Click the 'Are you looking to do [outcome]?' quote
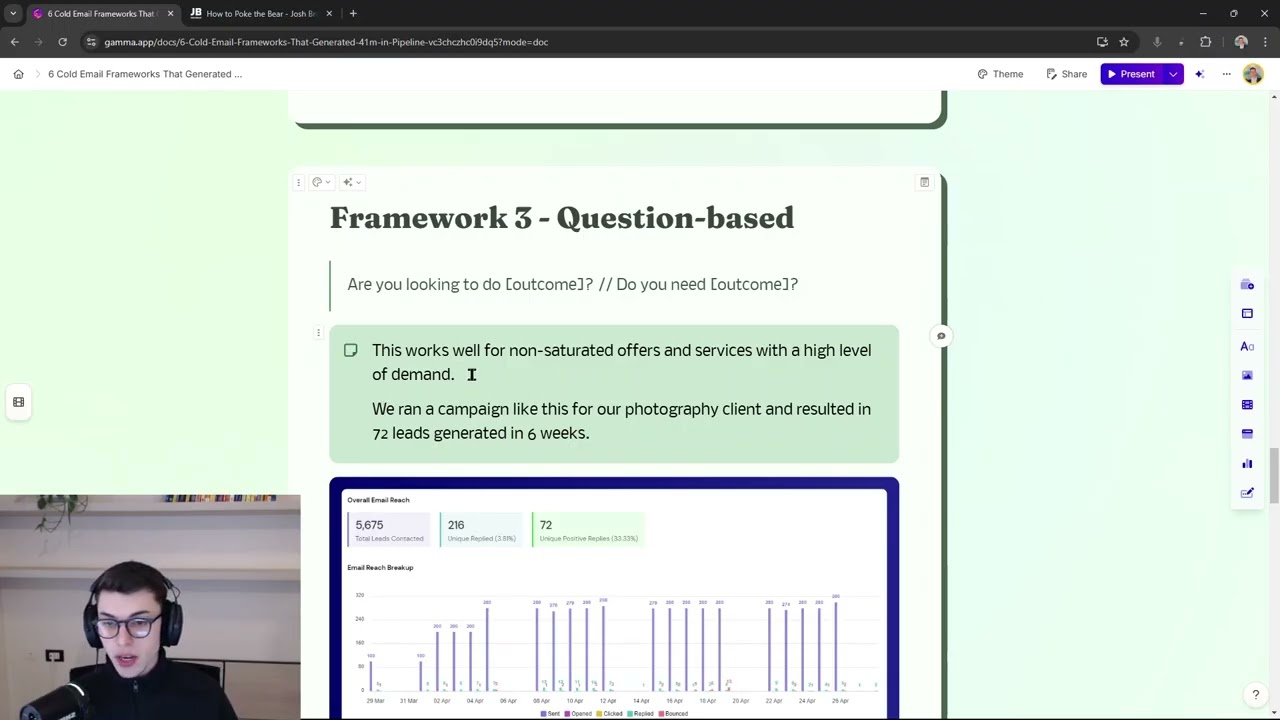 572,284
